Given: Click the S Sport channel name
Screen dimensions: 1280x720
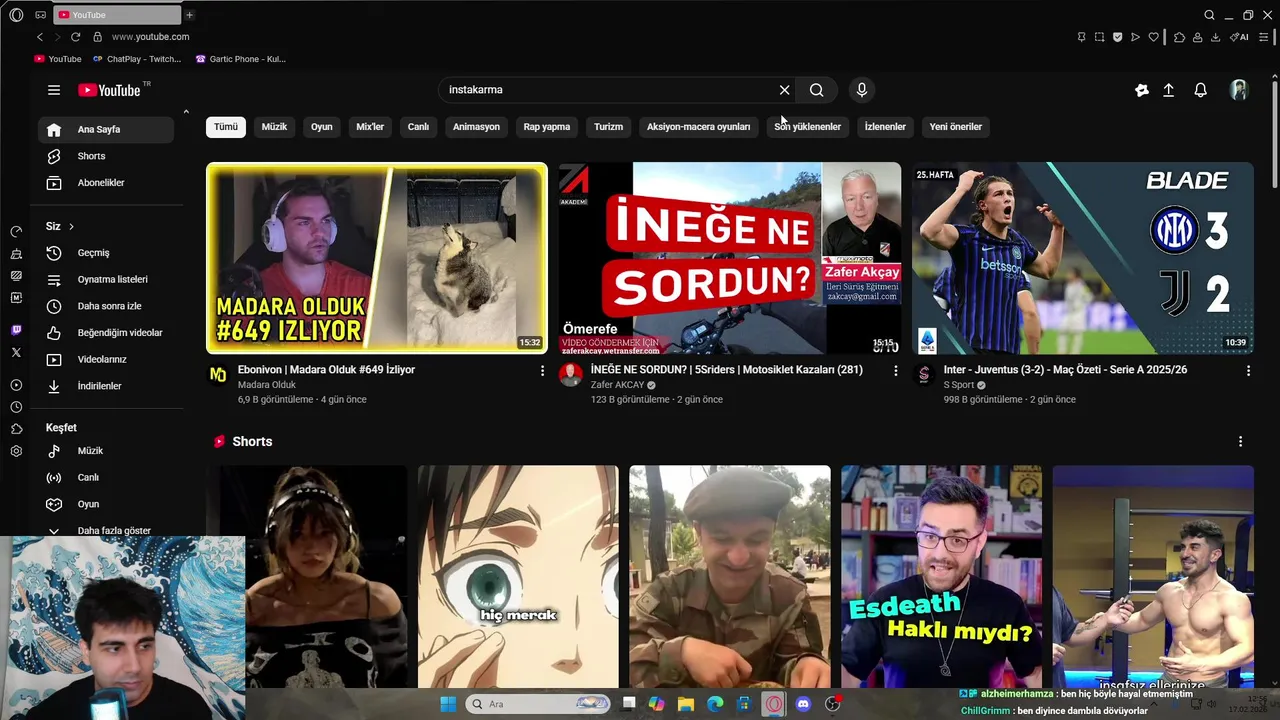Looking at the screenshot, I should pos(958,385).
